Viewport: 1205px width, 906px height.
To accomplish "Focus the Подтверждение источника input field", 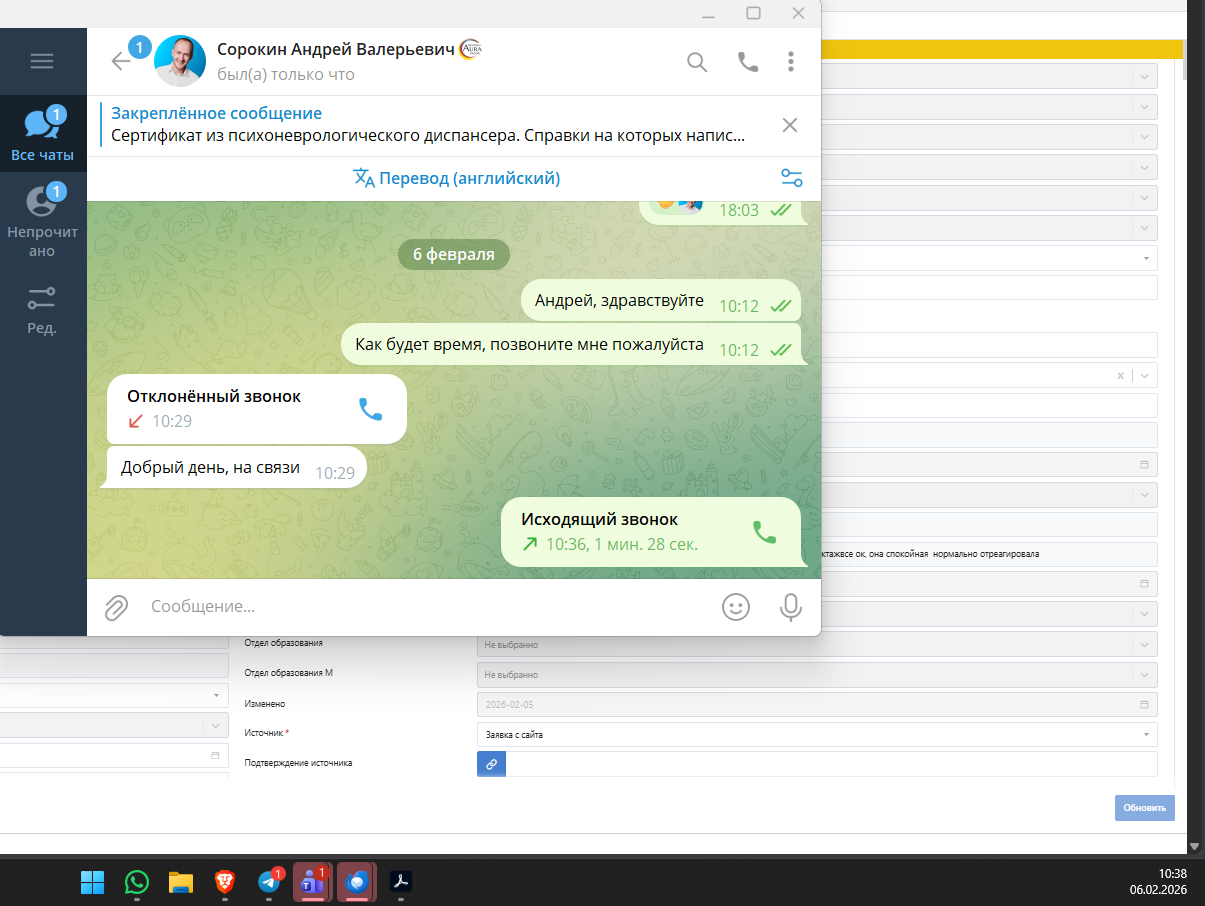I will point(832,764).
